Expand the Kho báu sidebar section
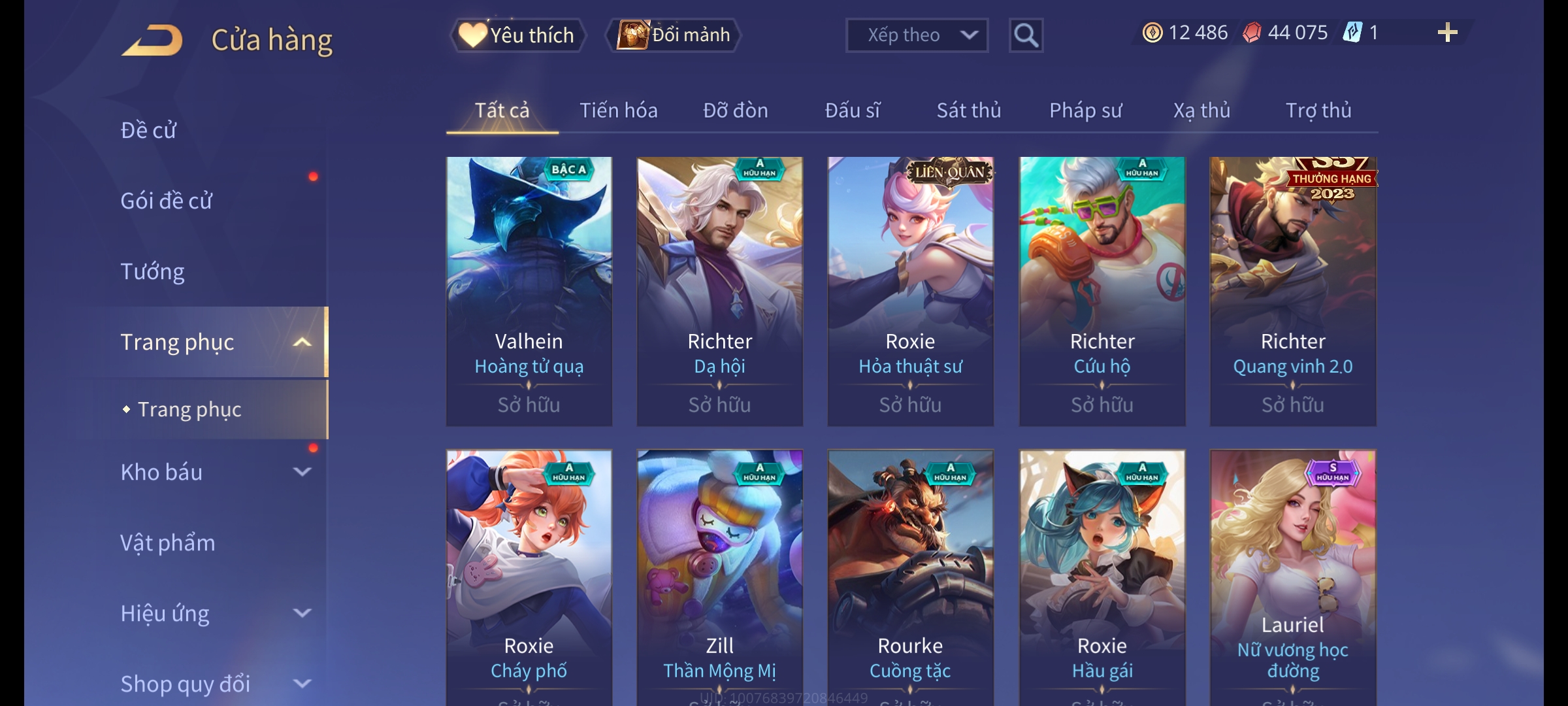The image size is (1568, 706). pos(302,471)
